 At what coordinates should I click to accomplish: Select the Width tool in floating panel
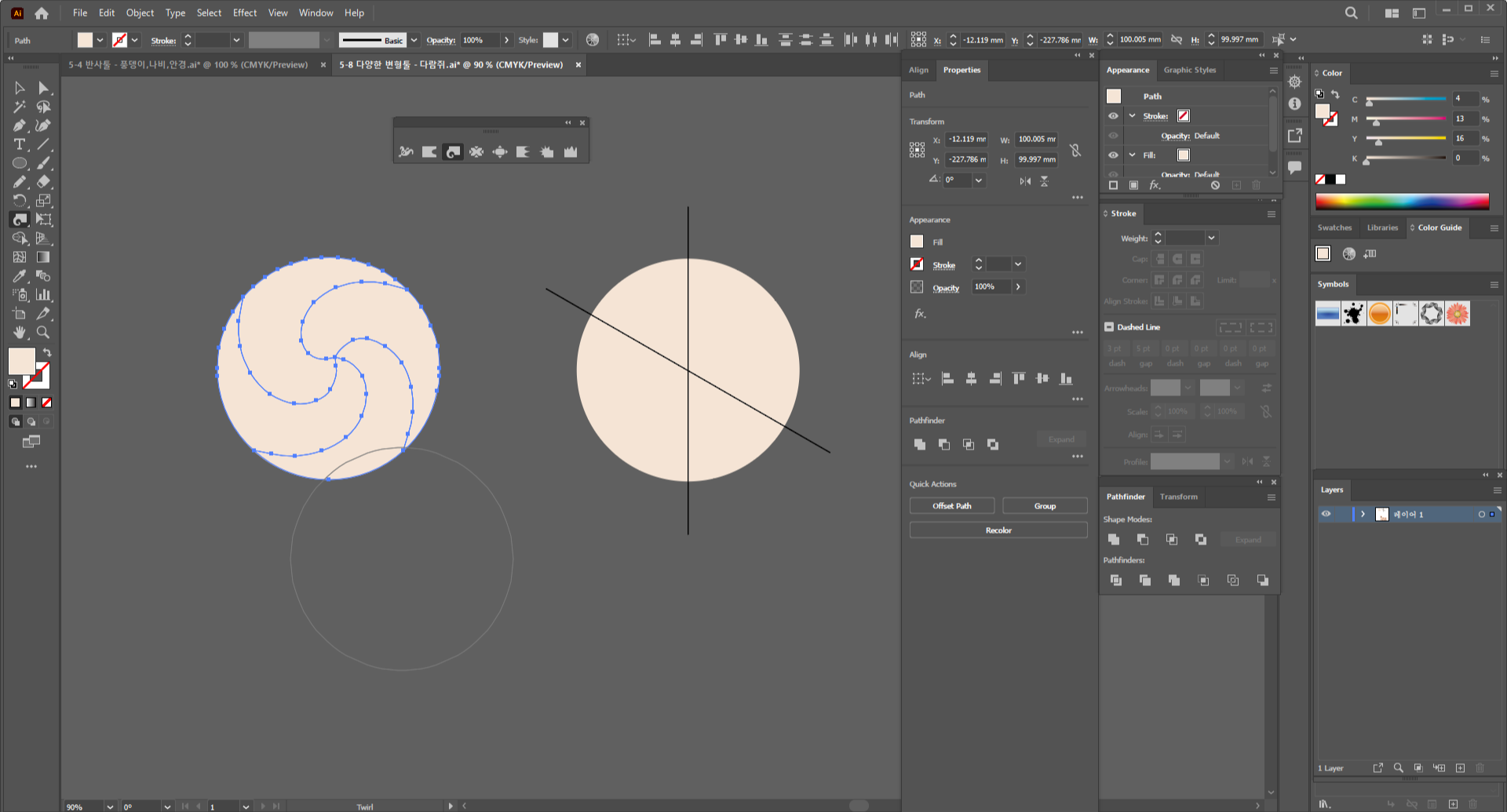click(406, 152)
